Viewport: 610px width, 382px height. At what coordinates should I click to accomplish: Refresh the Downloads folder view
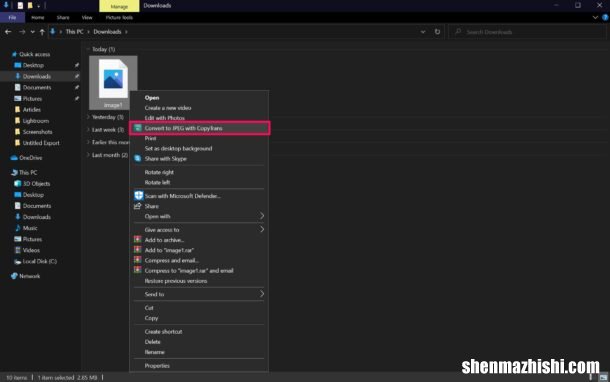pyautogui.click(x=437, y=32)
